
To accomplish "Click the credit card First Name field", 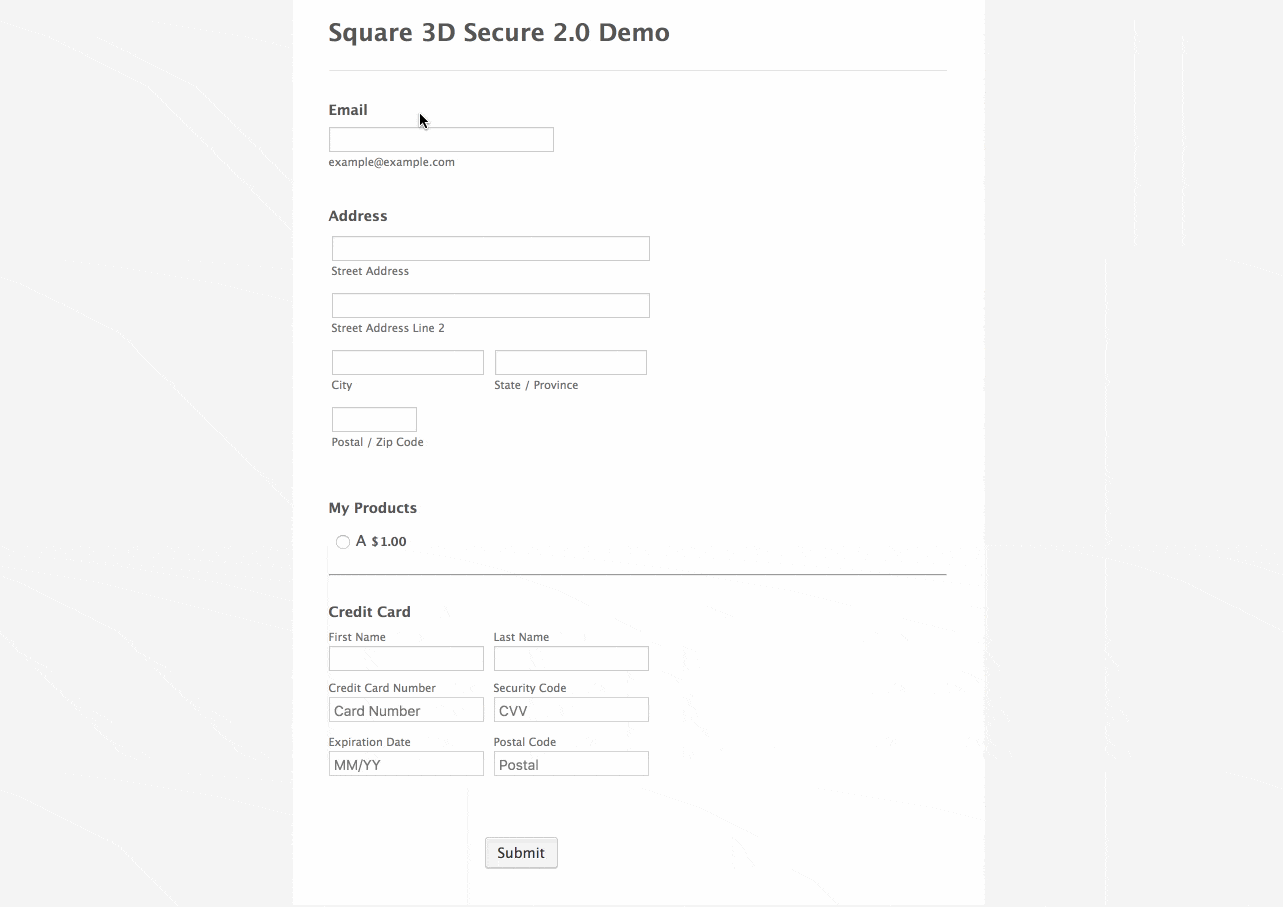I will click(406, 659).
